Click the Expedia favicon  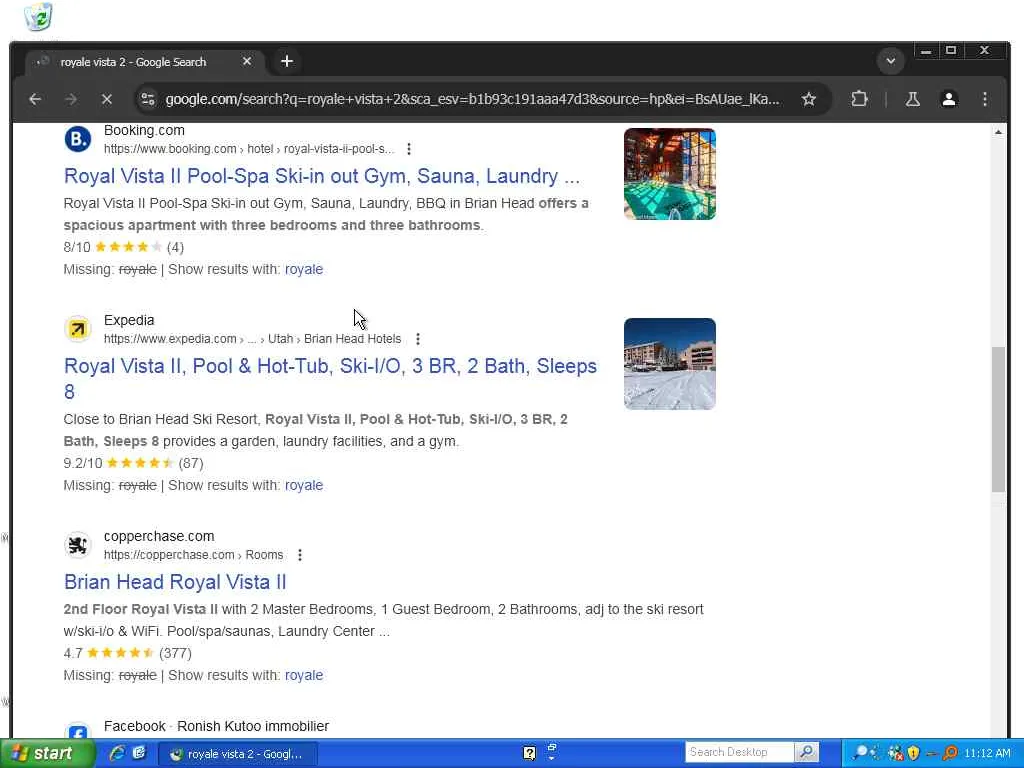click(78, 328)
